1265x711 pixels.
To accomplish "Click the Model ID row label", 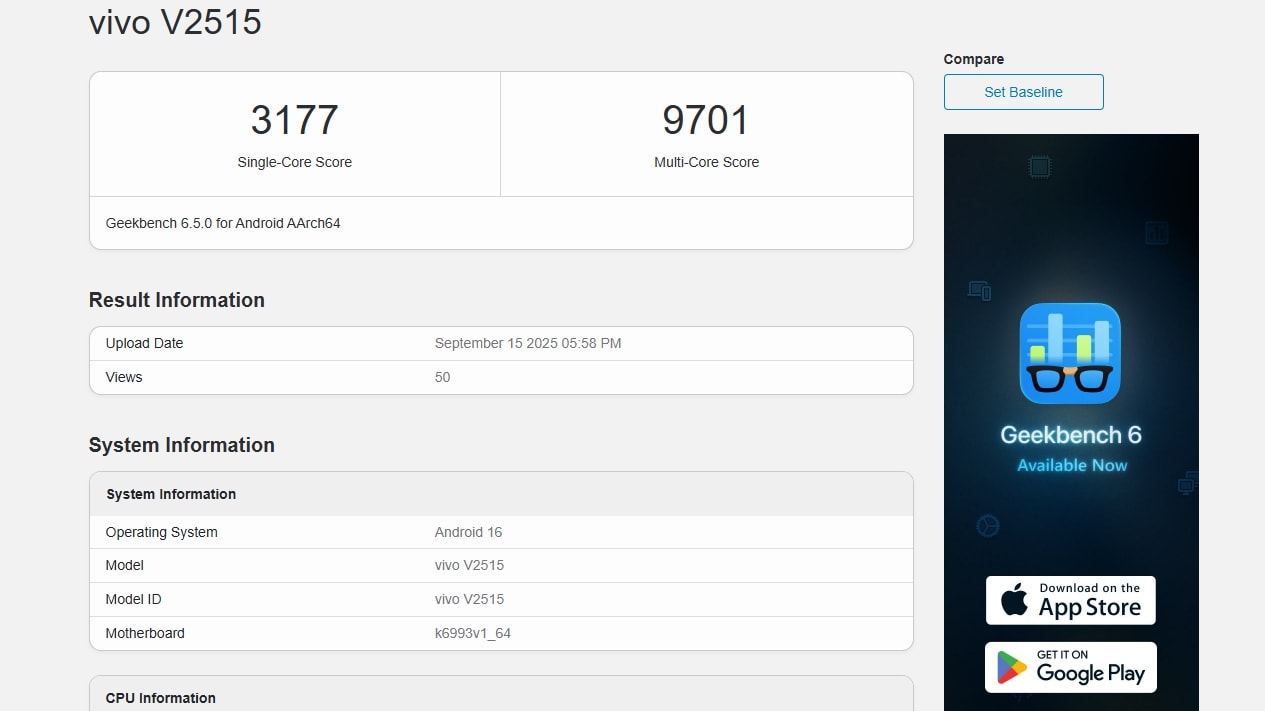I will click(x=133, y=599).
